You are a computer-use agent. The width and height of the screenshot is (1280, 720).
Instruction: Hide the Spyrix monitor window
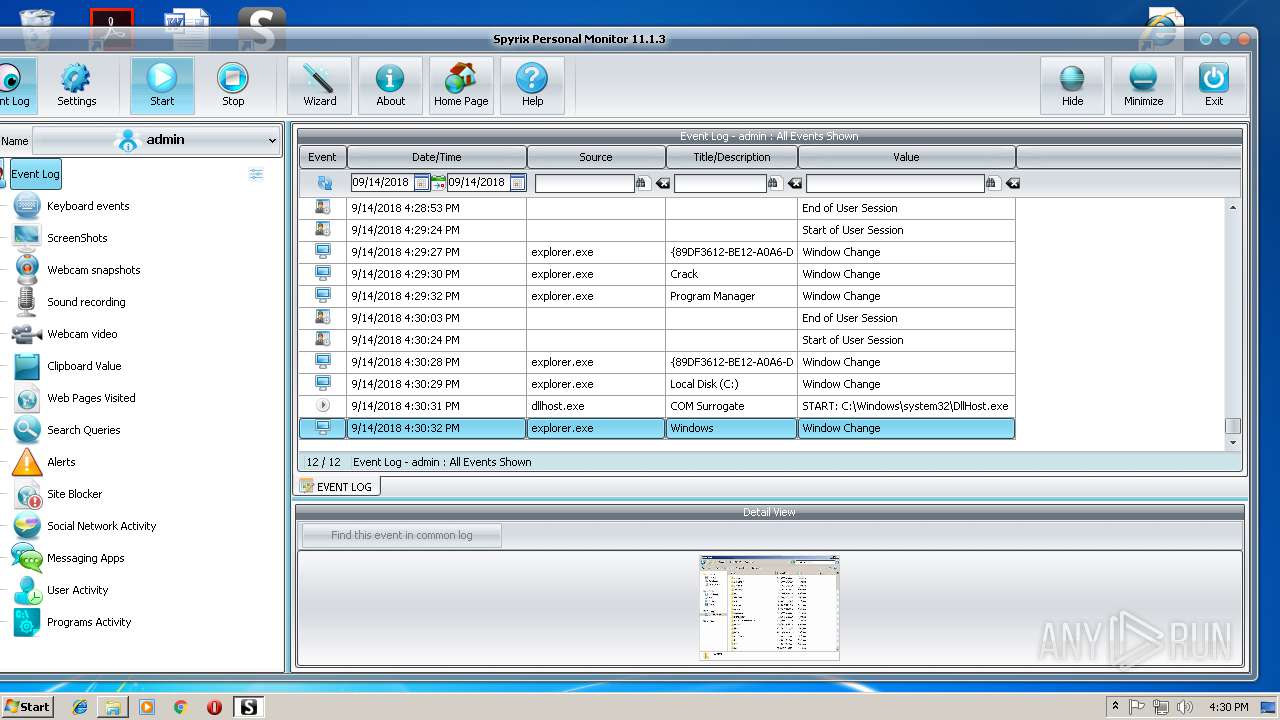point(1072,85)
